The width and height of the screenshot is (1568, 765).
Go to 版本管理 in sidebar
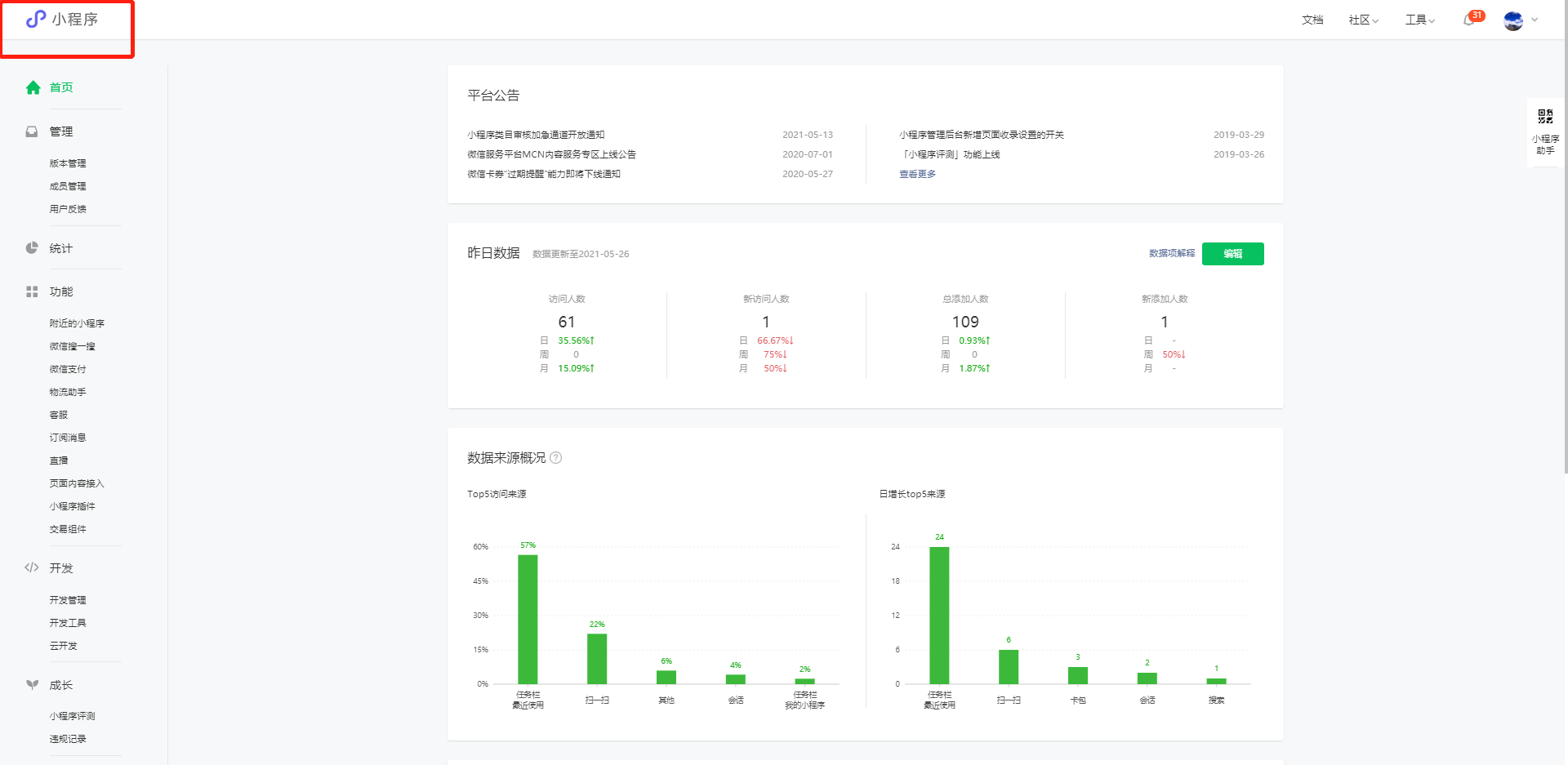tap(68, 163)
